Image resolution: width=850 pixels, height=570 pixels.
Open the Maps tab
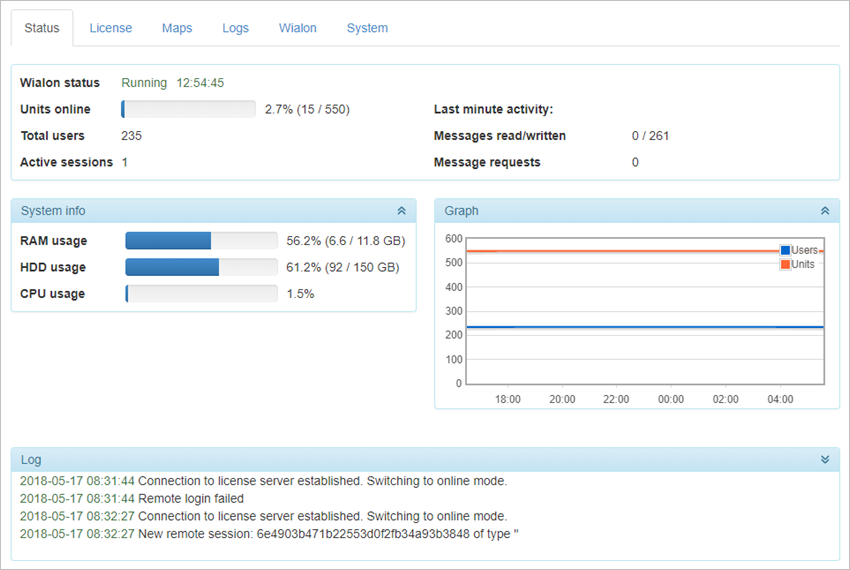point(177,28)
